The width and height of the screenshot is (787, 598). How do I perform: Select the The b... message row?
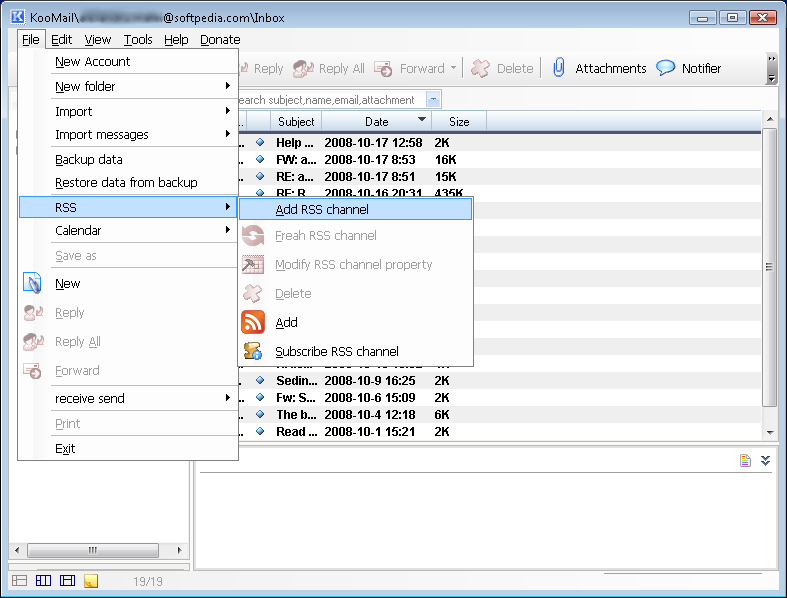(x=499, y=414)
